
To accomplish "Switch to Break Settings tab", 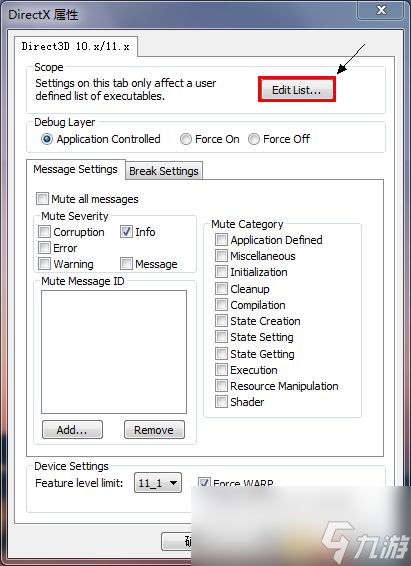I will point(164,171).
